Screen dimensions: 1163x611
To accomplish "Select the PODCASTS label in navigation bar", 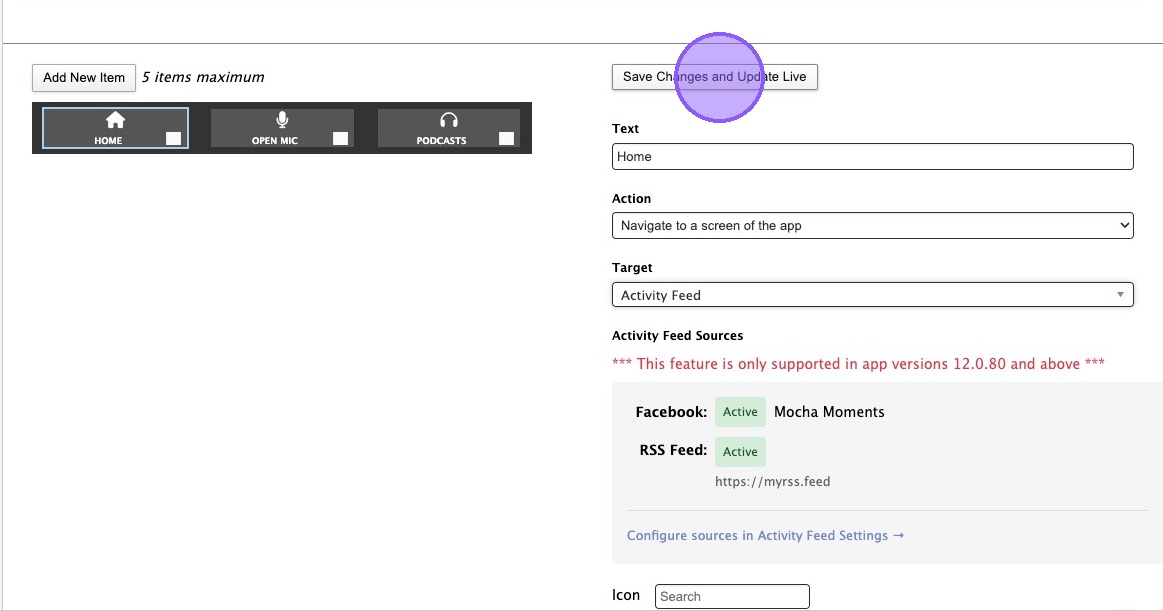I will [441, 141].
